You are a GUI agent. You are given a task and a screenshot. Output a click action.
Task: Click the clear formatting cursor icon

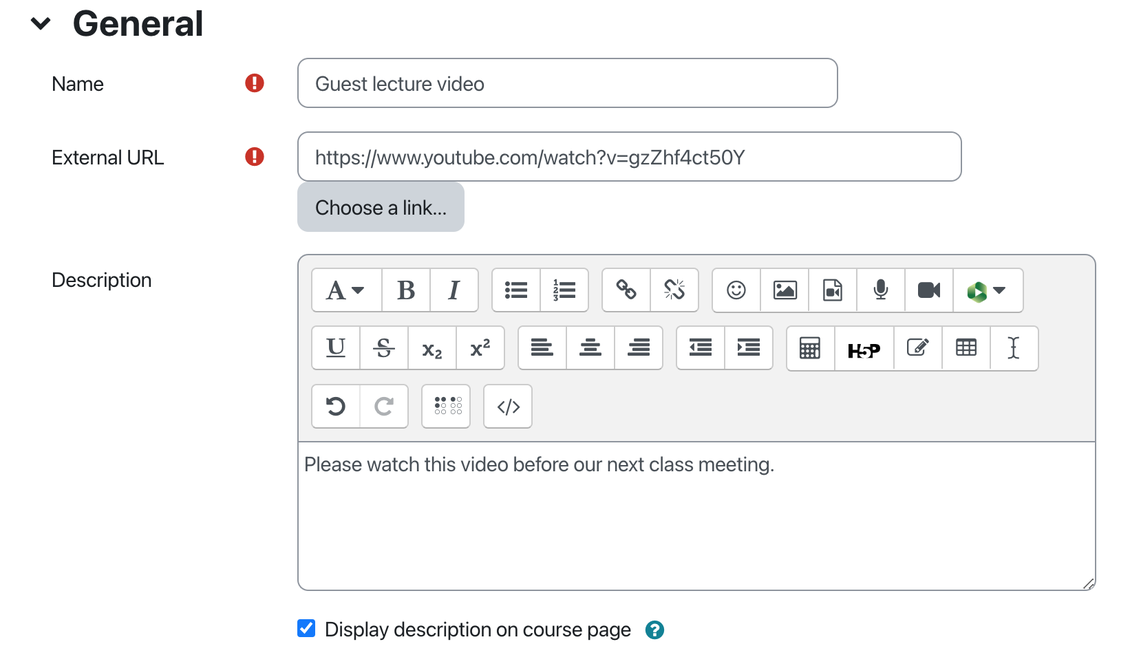[x=1014, y=348]
